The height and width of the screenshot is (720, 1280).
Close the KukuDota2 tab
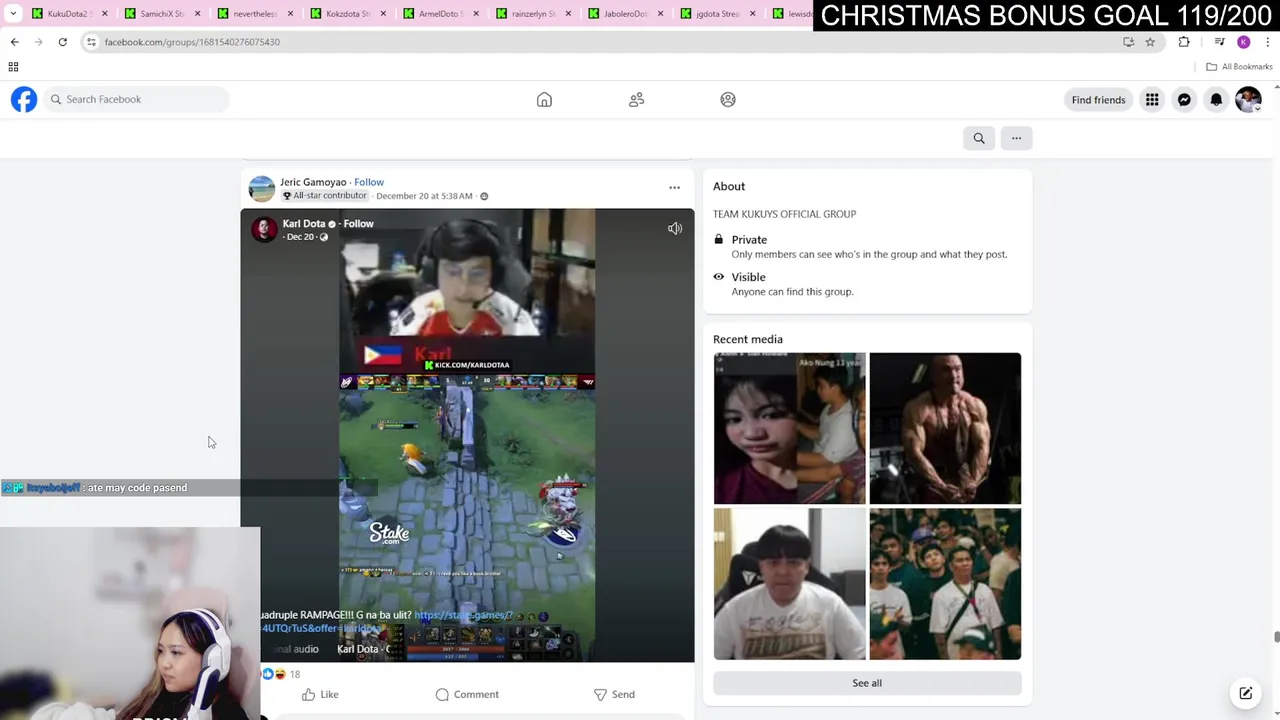104,14
